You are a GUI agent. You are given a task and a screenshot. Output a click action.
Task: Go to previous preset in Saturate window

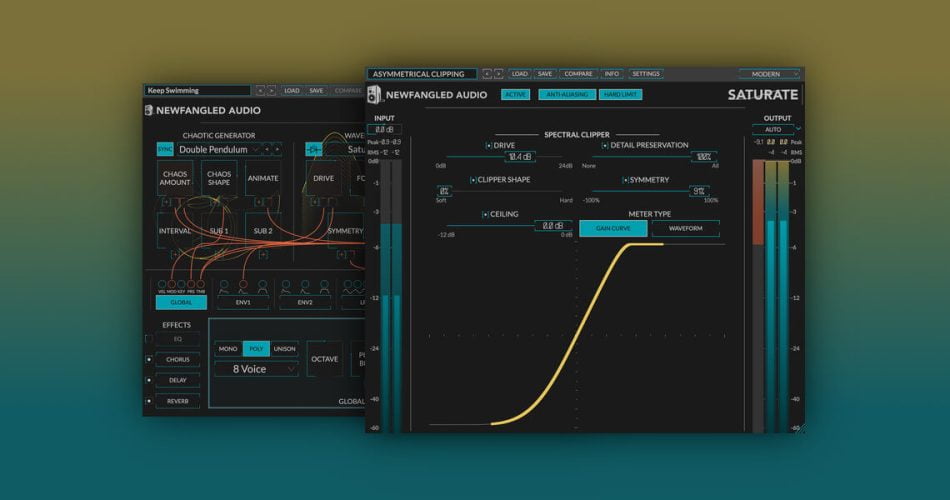[487, 74]
